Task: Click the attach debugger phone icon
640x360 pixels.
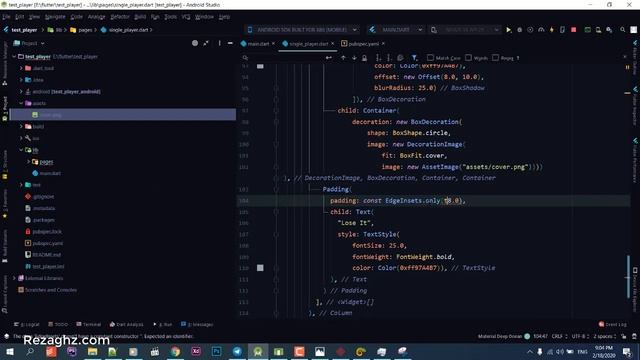Action: coord(562,30)
